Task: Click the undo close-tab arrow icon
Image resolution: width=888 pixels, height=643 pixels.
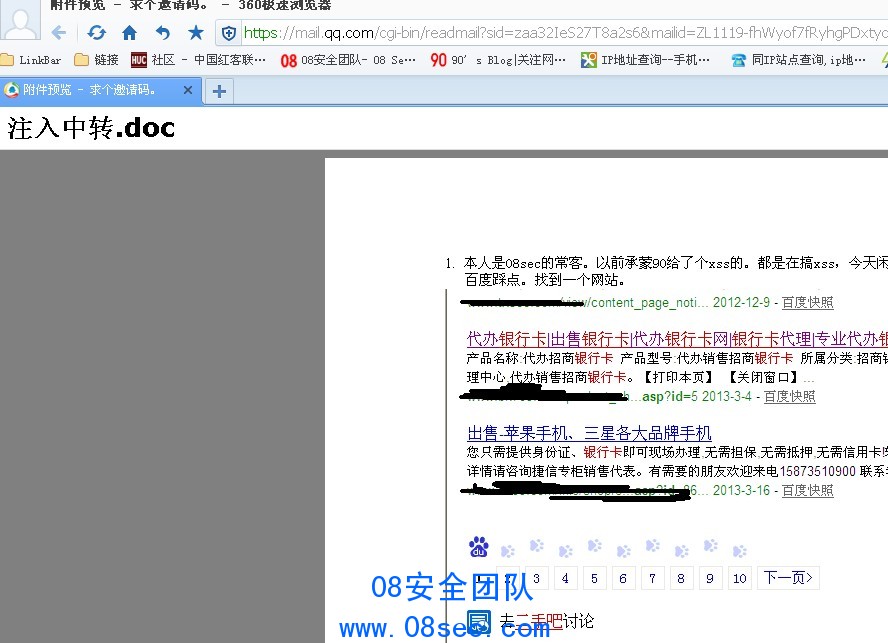Action: [x=163, y=33]
